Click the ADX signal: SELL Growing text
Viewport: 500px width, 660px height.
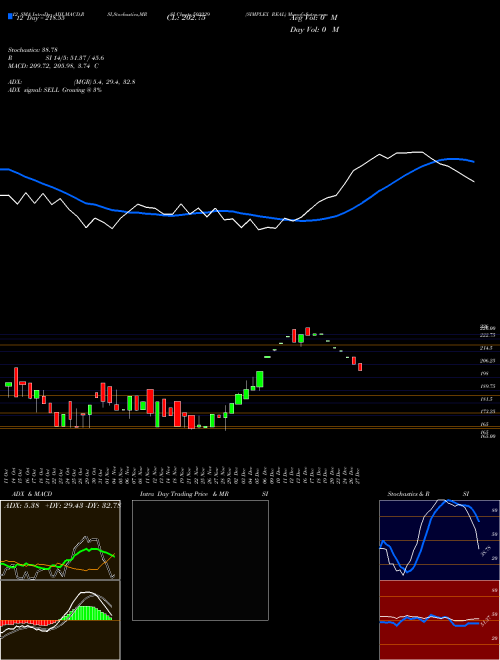pos(55,90)
